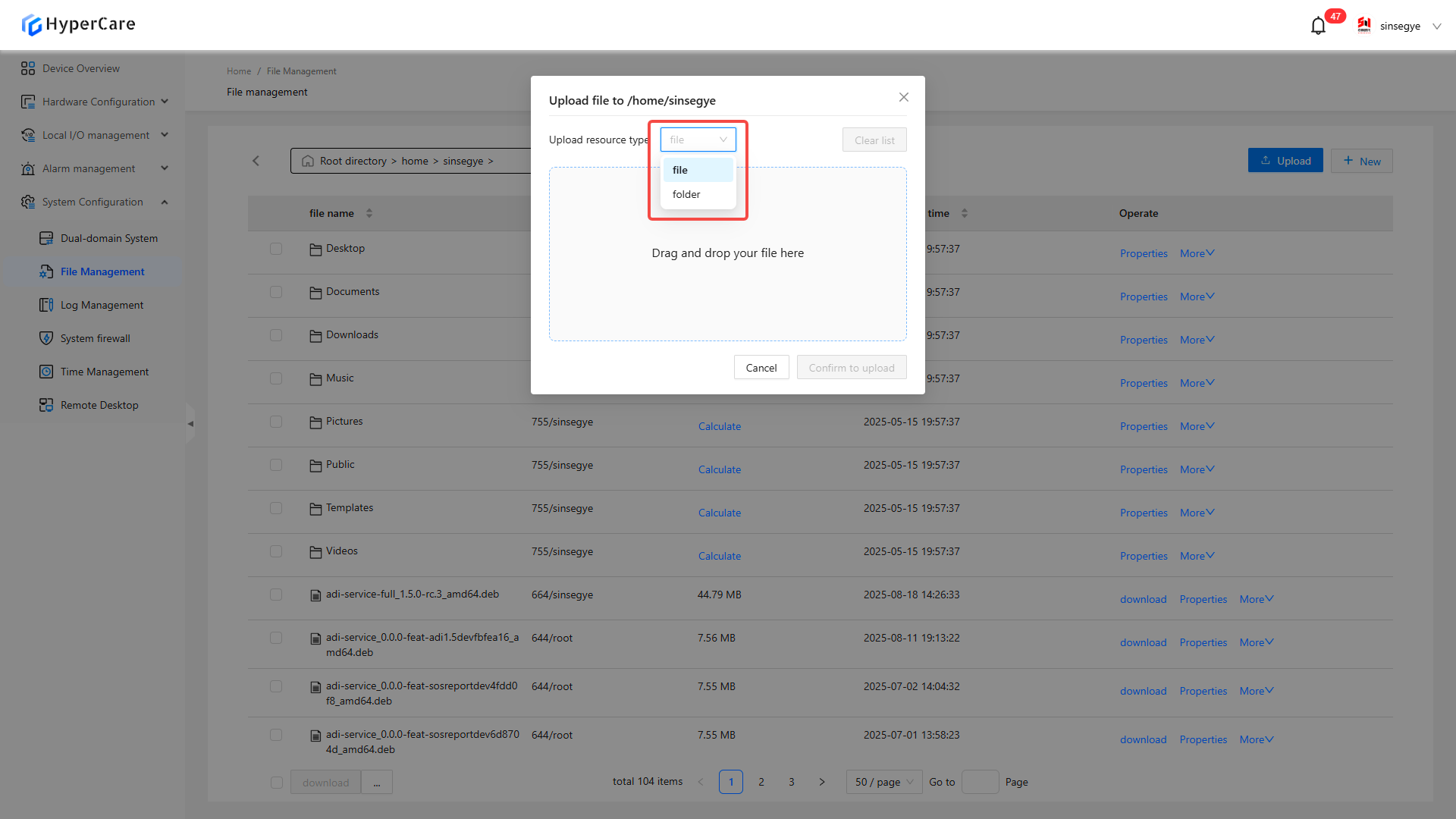This screenshot has height=819, width=1456.
Task: Click the Device Overview grid icon
Action: click(28, 68)
